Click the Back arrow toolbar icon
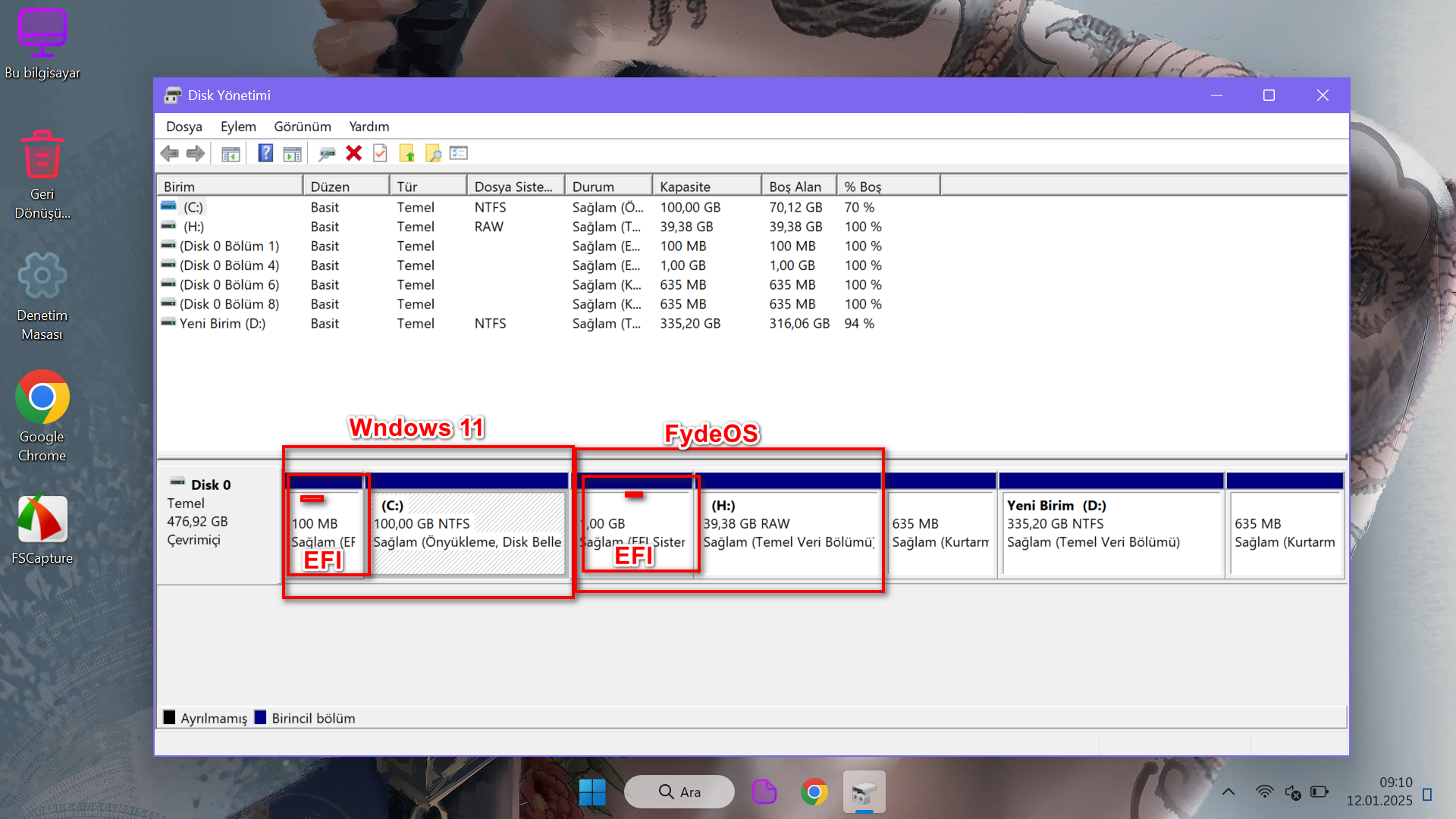 tap(170, 154)
